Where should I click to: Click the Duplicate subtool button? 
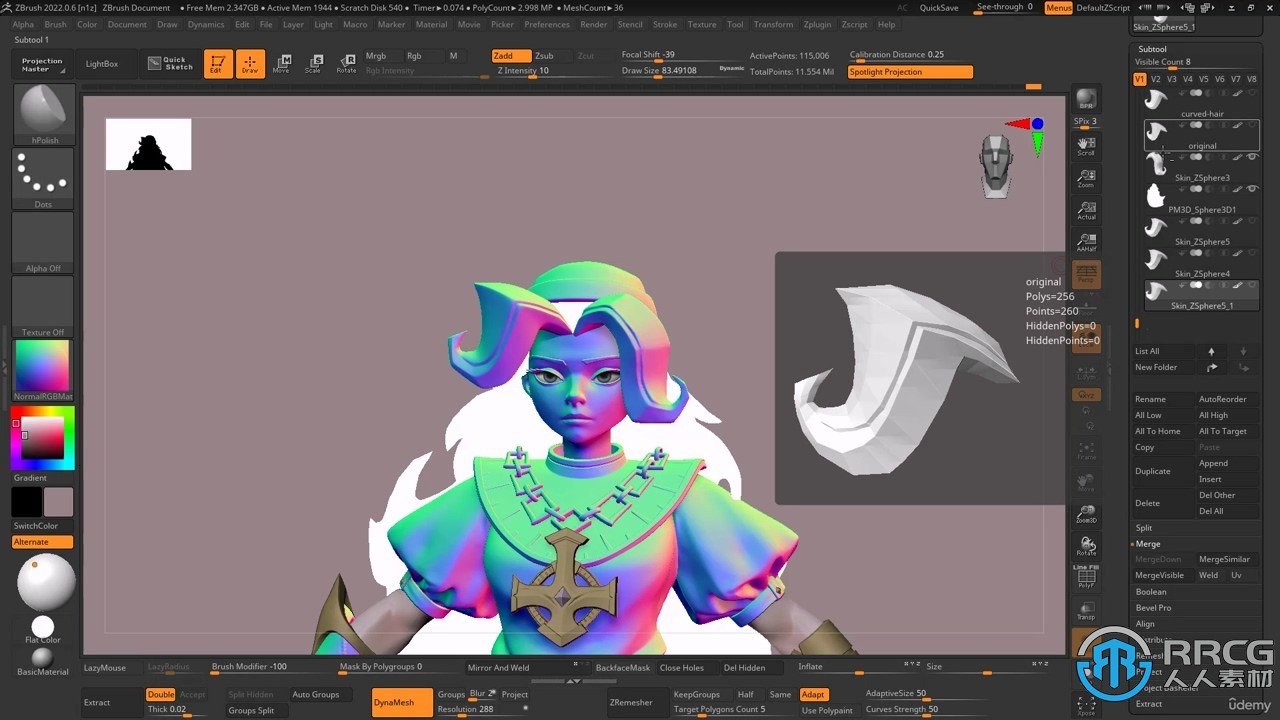click(1164, 471)
